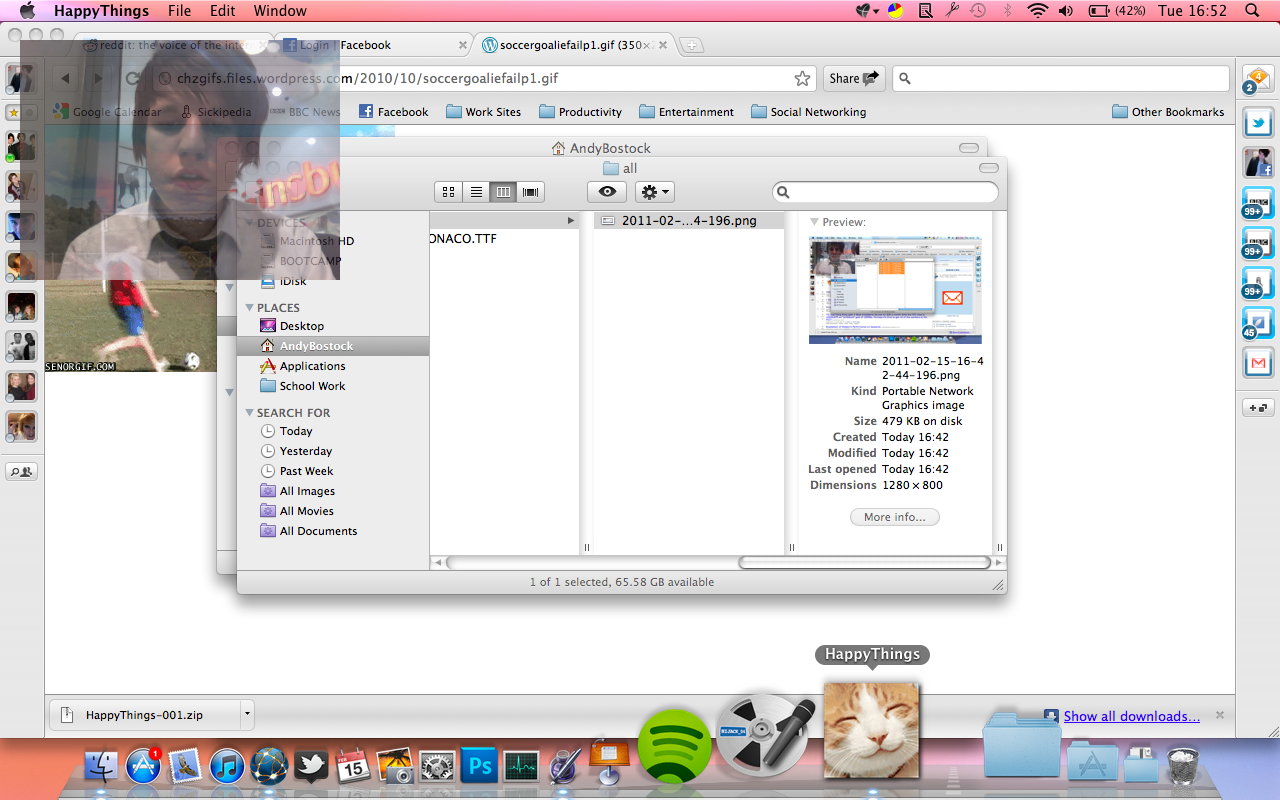Click the Finder search field
Image resolution: width=1280 pixels, height=800 pixels.
tap(885, 192)
